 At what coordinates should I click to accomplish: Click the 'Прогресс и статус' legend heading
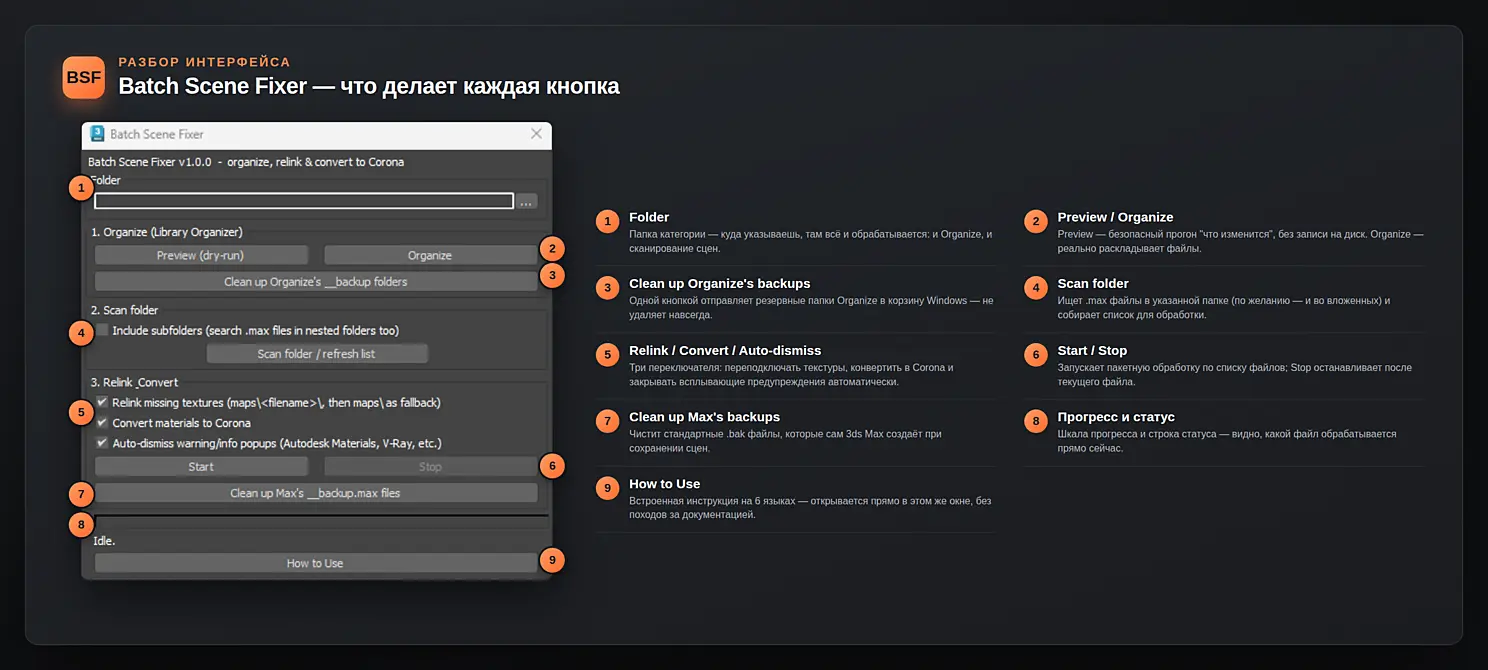[x=1116, y=417]
